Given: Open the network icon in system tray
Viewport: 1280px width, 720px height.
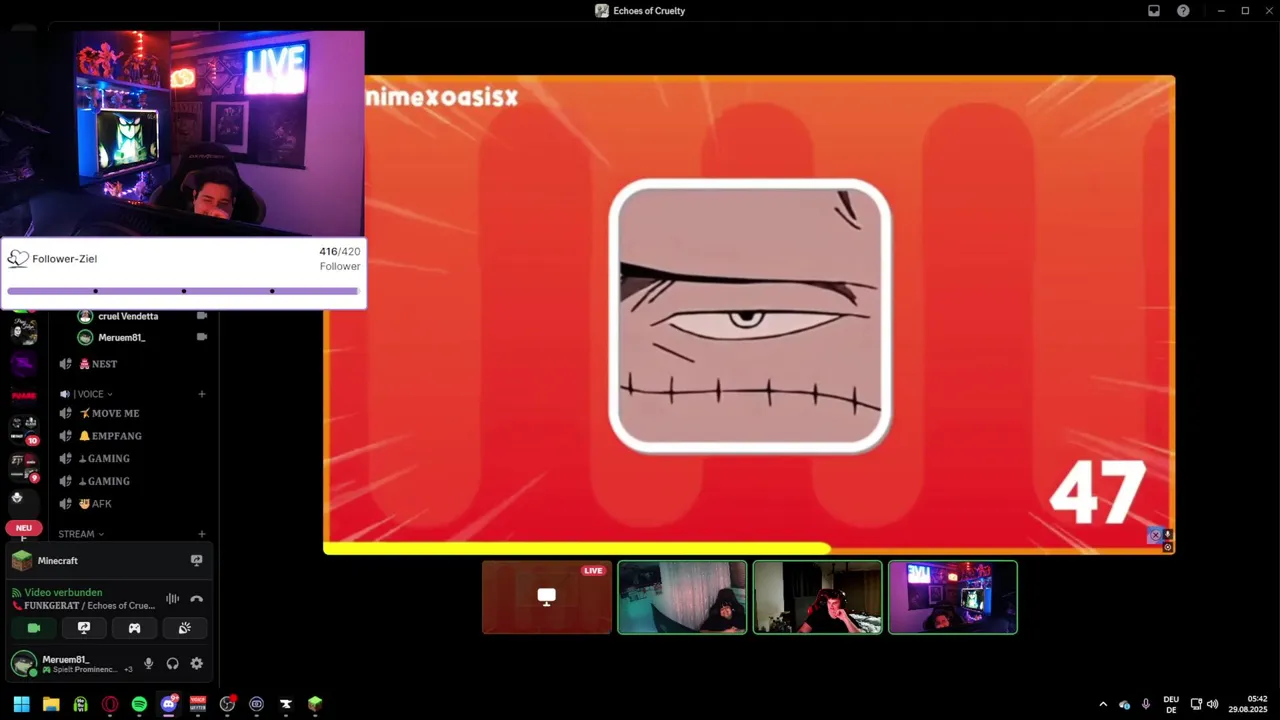Looking at the screenshot, I should [1196, 704].
